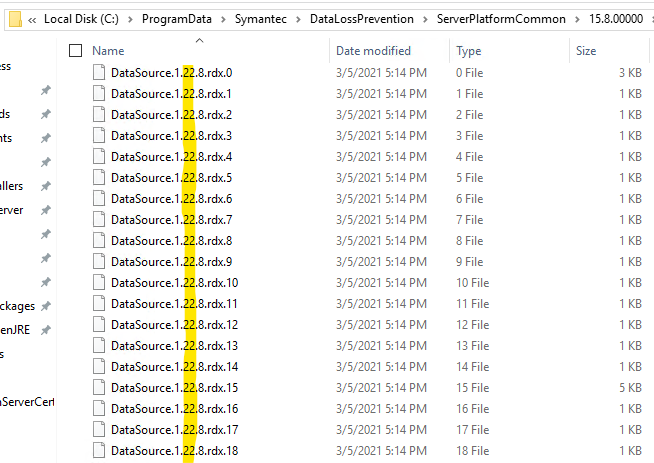Click the file icon of DataSource.1.22.8.rdx.11
The image size is (654, 463).
pos(99,303)
